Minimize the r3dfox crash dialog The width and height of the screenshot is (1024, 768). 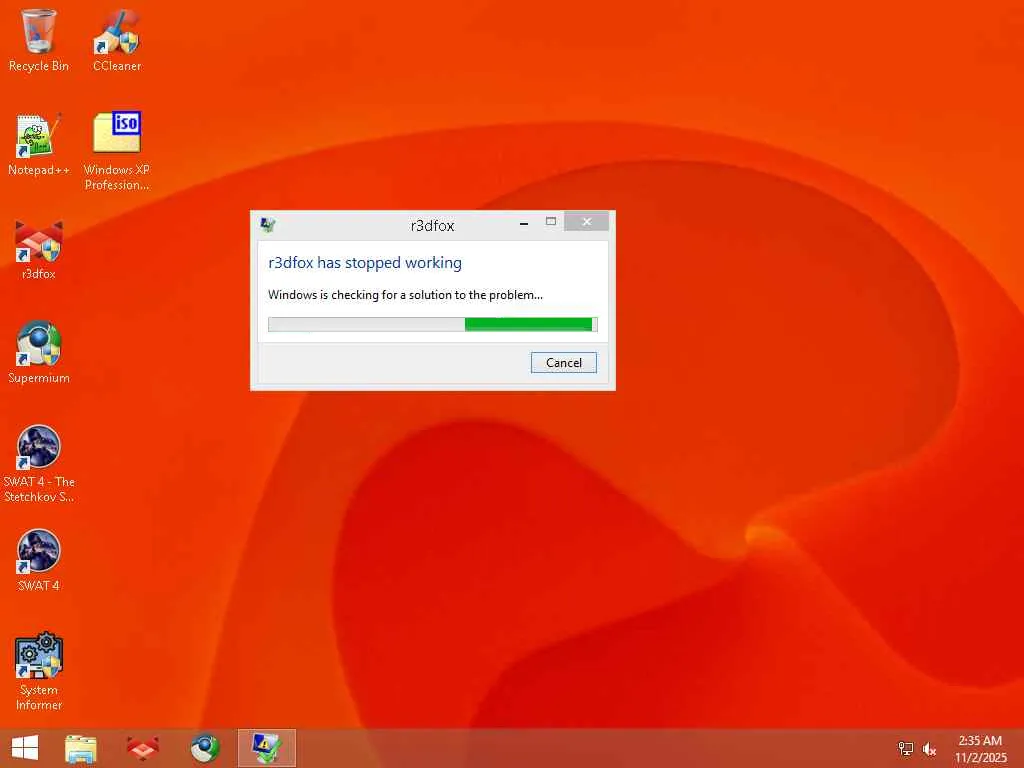click(524, 223)
